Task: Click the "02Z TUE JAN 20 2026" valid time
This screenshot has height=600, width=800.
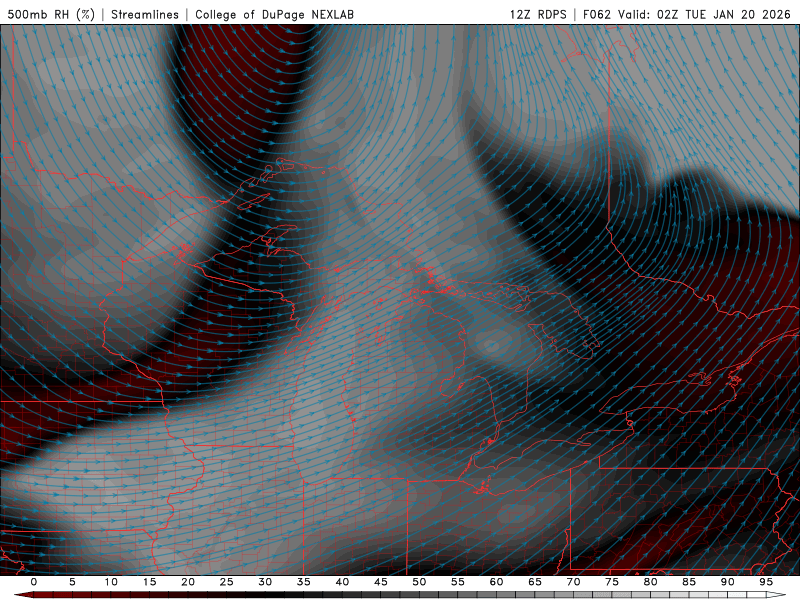Action: (x=724, y=14)
